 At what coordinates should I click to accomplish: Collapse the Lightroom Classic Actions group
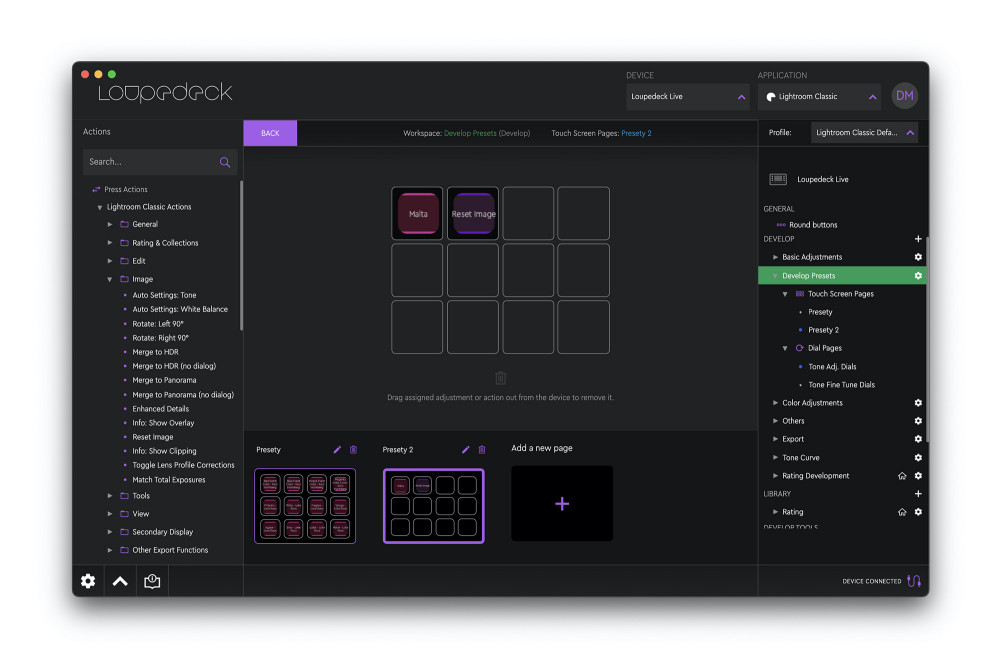point(99,207)
